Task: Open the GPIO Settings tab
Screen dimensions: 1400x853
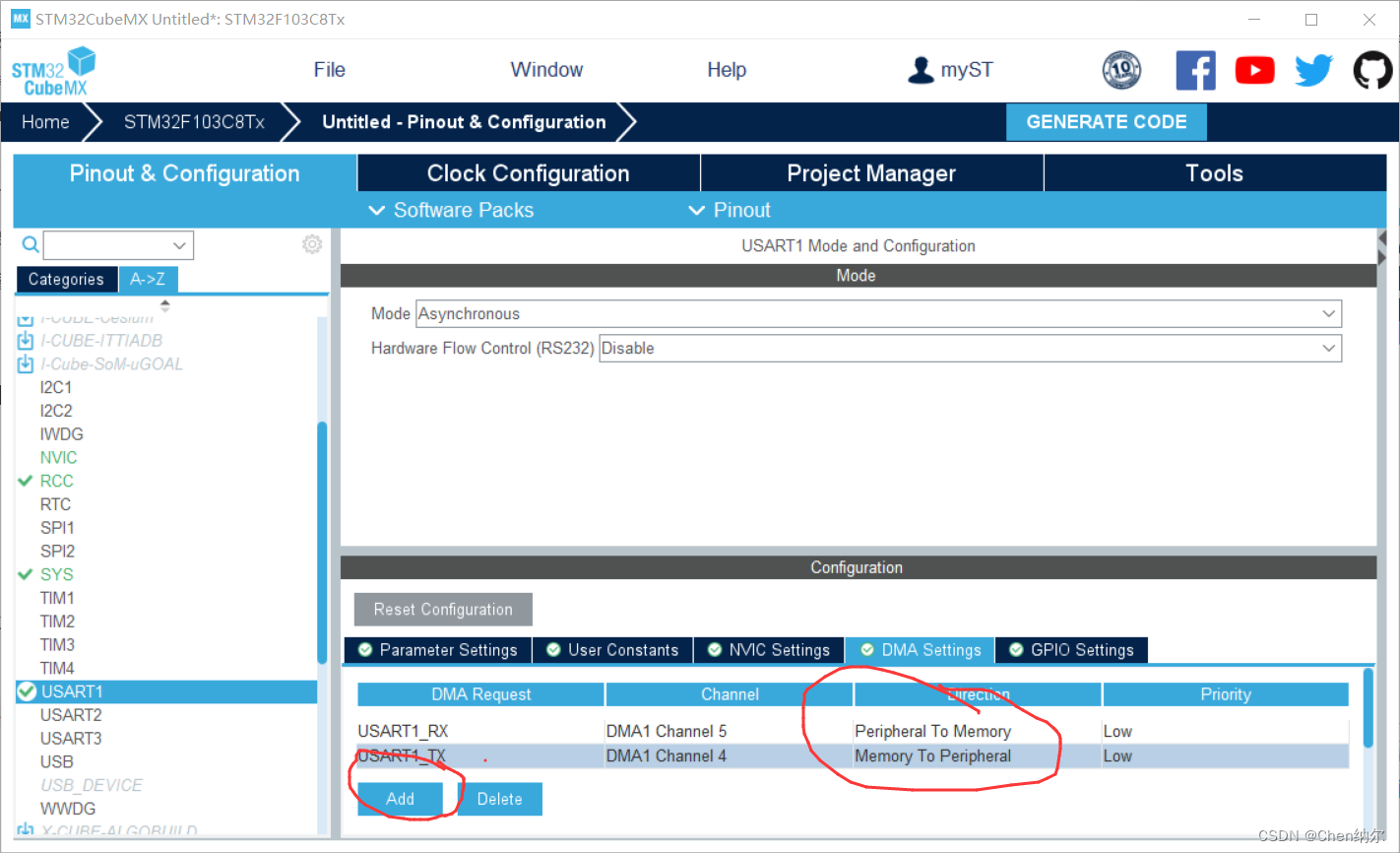Action: (1072, 650)
